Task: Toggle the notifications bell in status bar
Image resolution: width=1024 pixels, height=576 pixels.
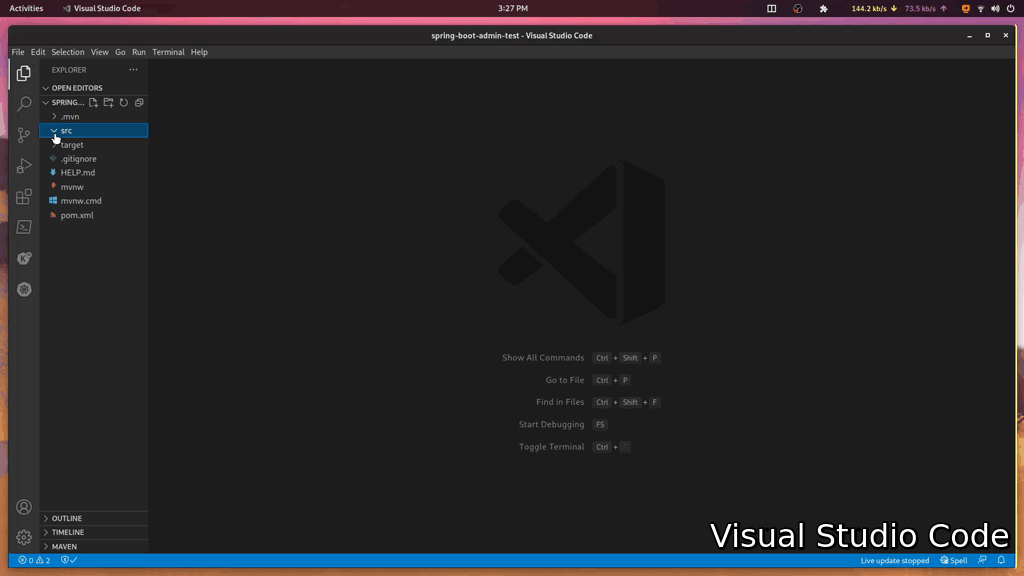Action: (x=1001, y=561)
